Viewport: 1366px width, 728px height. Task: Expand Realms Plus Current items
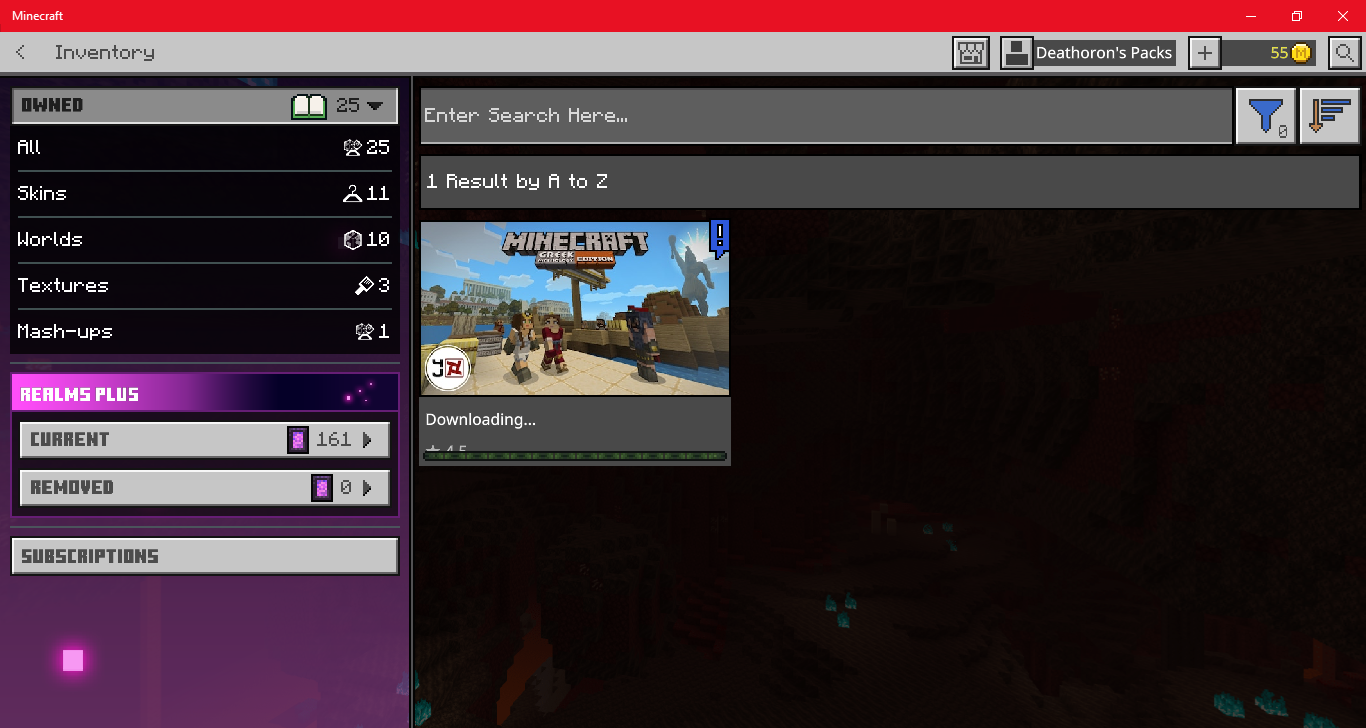tap(205, 439)
